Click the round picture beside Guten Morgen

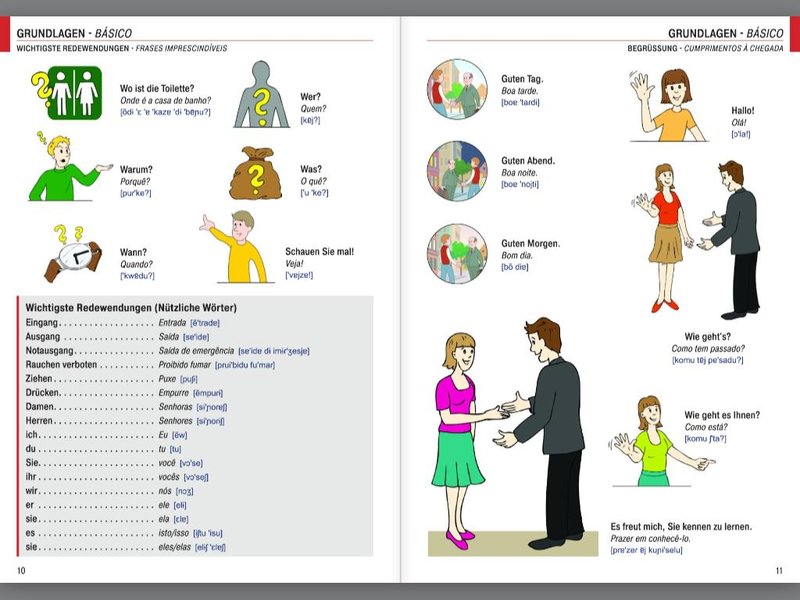457,254
